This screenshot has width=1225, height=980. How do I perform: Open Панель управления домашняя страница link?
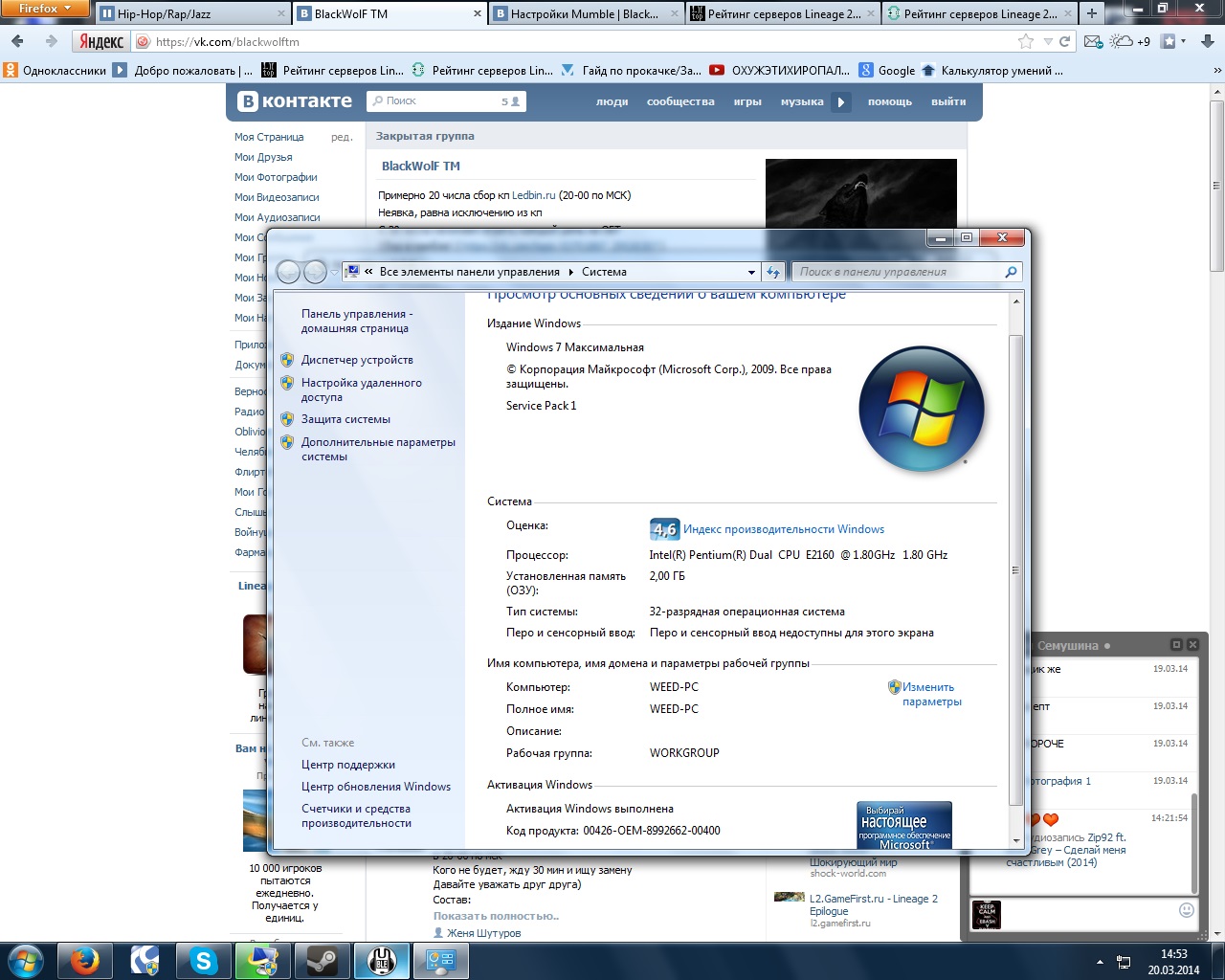[x=357, y=321]
